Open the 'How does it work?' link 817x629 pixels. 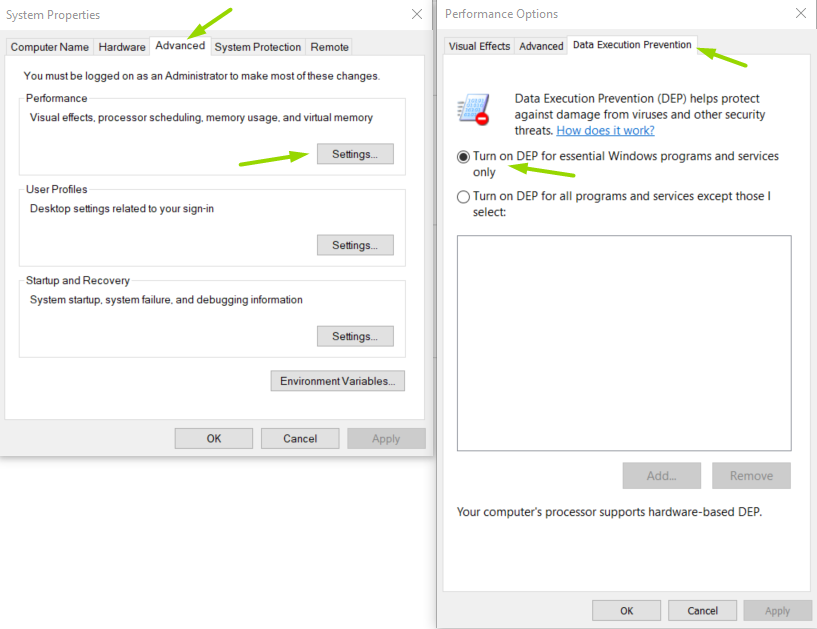[605, 131]
